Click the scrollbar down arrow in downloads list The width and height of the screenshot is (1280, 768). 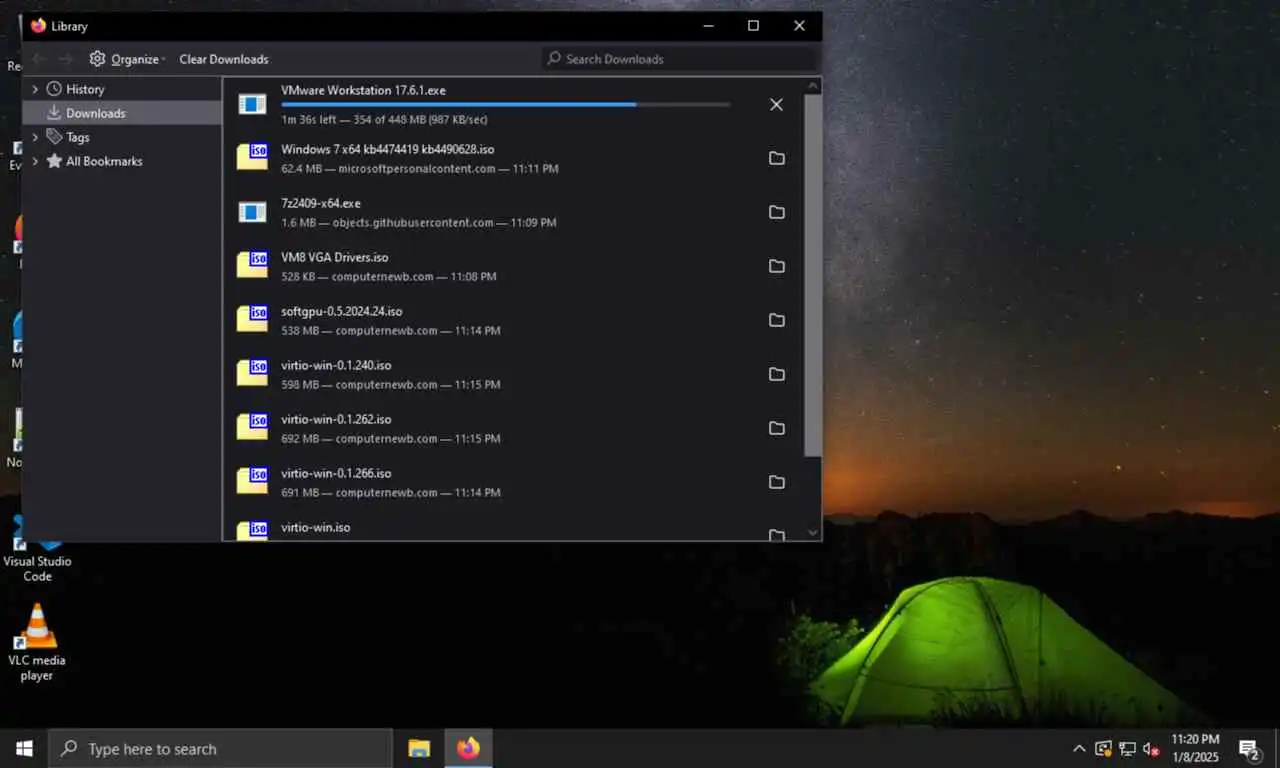[812, 533]
